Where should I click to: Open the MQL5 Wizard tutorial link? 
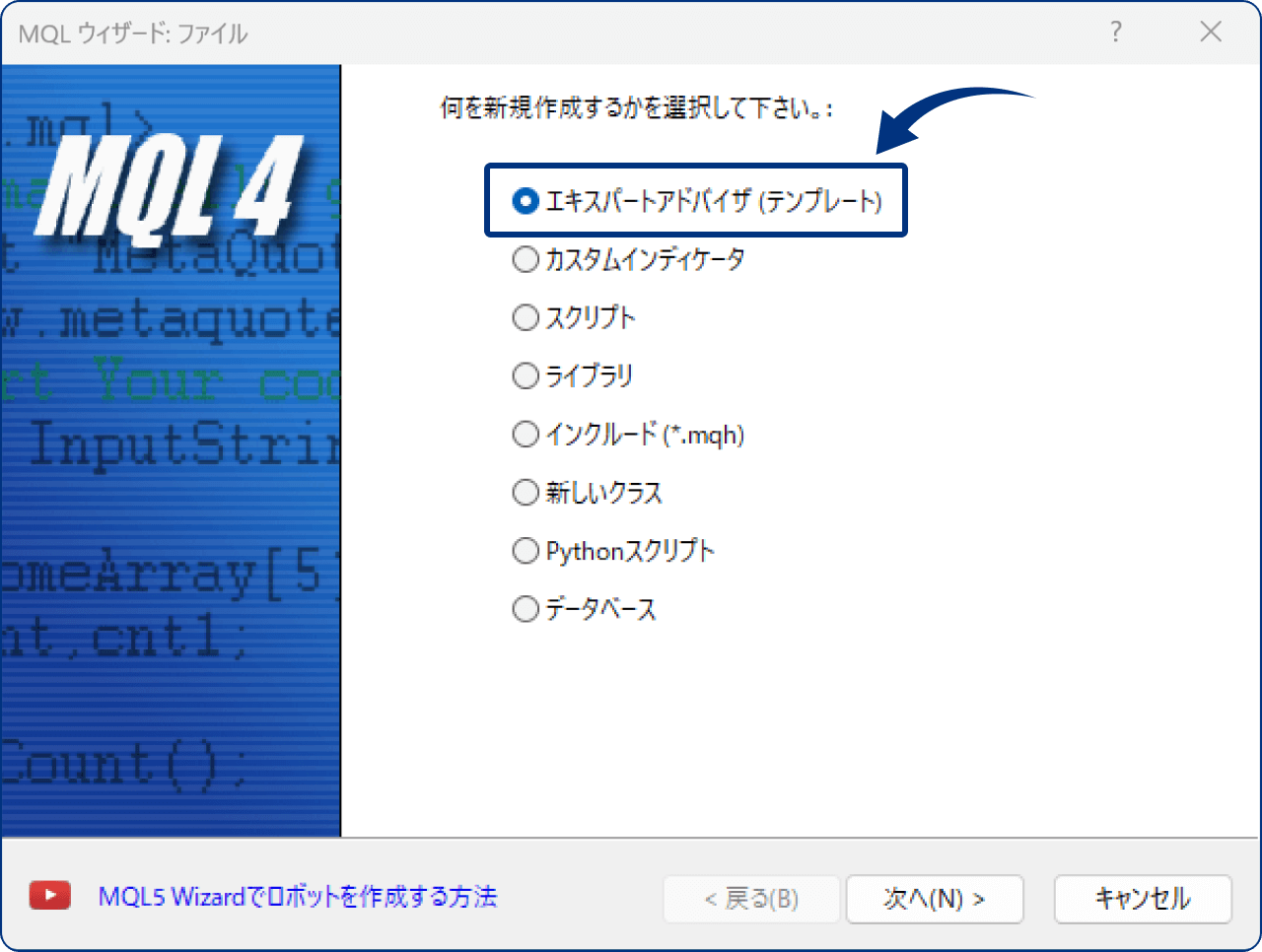point(295,895)
